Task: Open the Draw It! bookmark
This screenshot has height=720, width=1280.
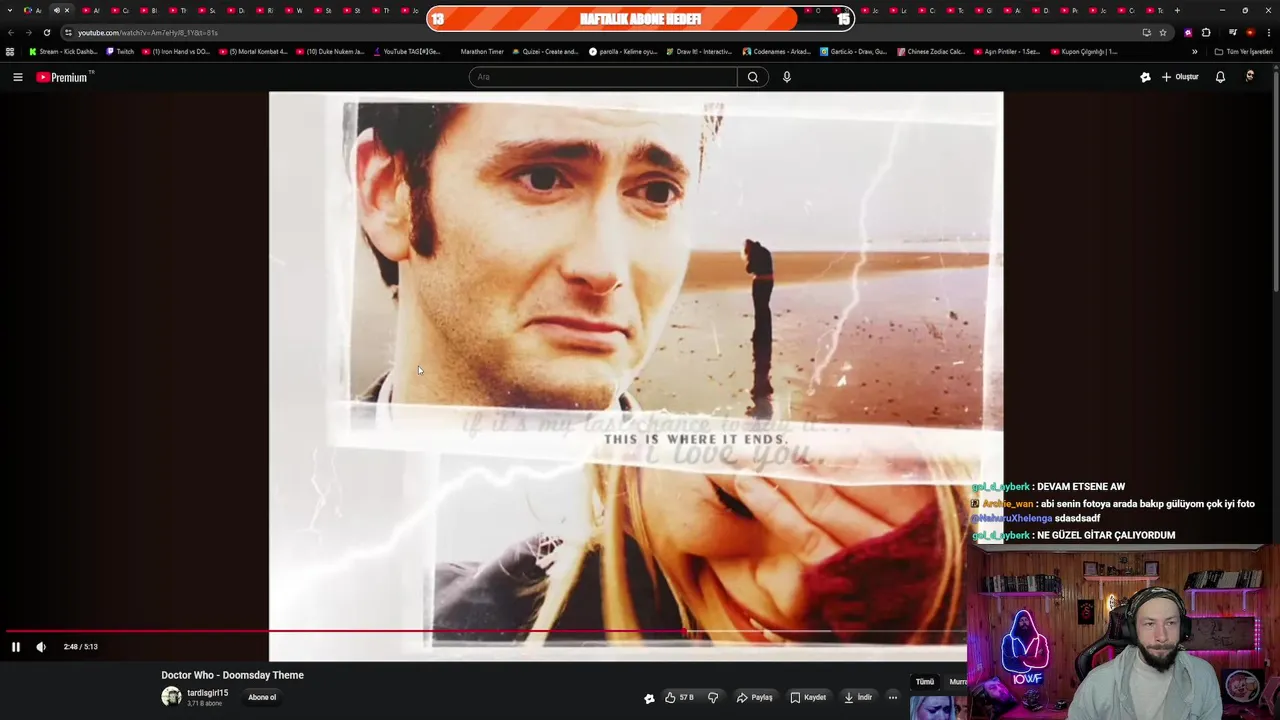Action: click(698, 52)
